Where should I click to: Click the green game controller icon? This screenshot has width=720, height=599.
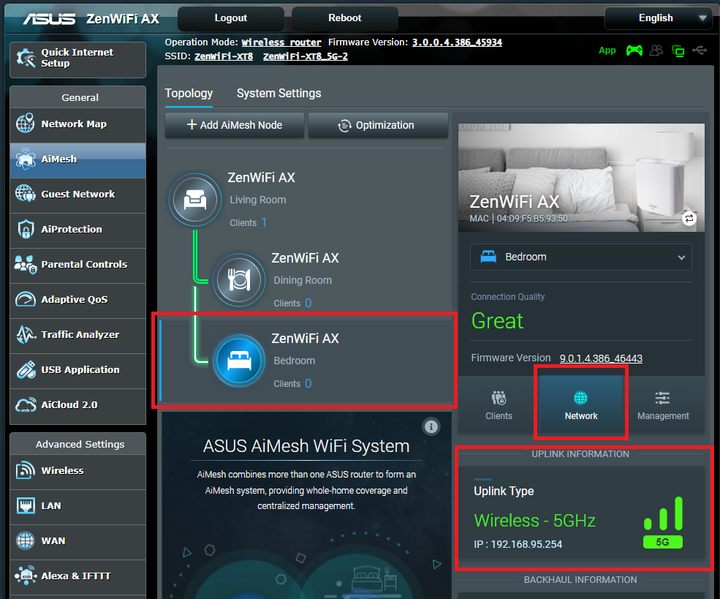[634, 51]
